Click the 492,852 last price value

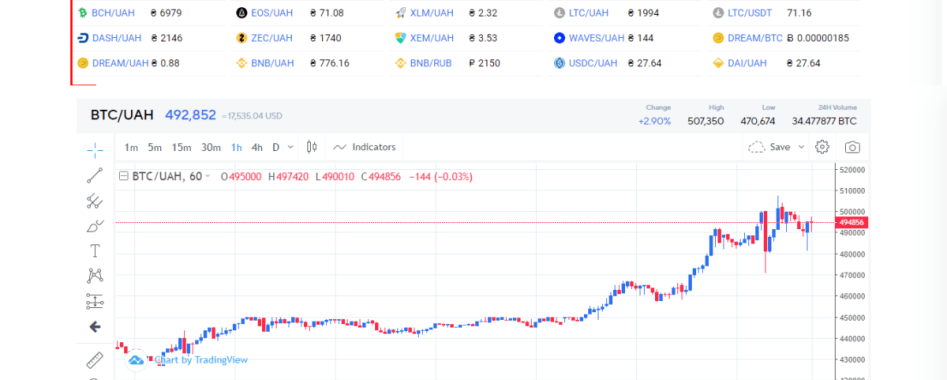tap(190, 115)
